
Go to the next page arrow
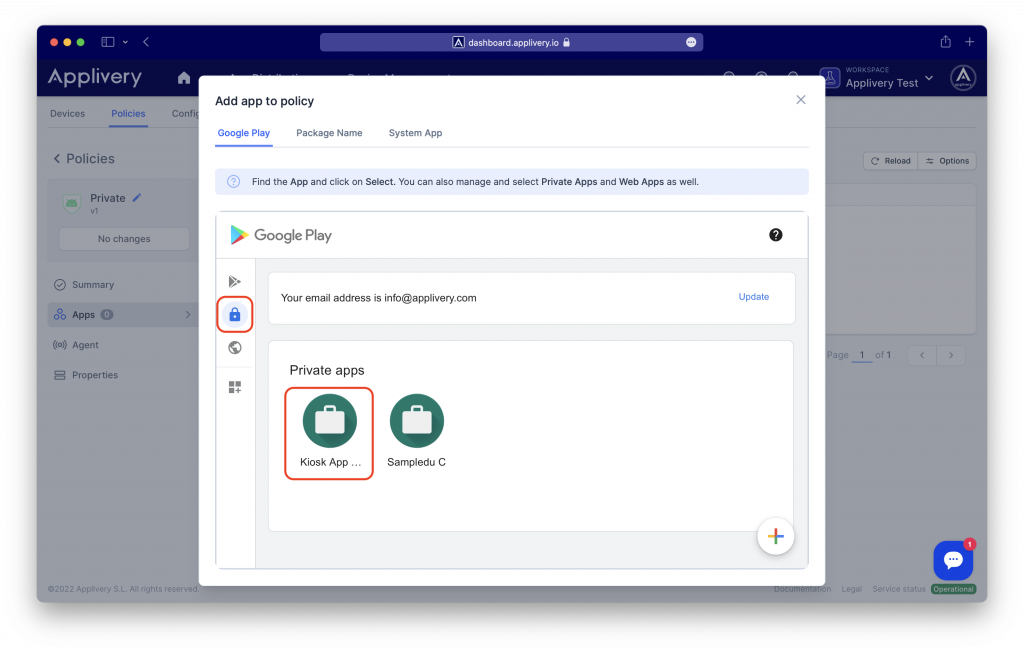tap(951, 355)
